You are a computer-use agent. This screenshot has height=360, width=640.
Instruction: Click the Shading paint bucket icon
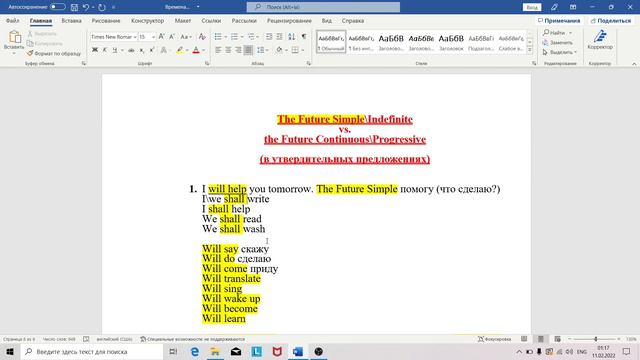[x=279, y=50]
